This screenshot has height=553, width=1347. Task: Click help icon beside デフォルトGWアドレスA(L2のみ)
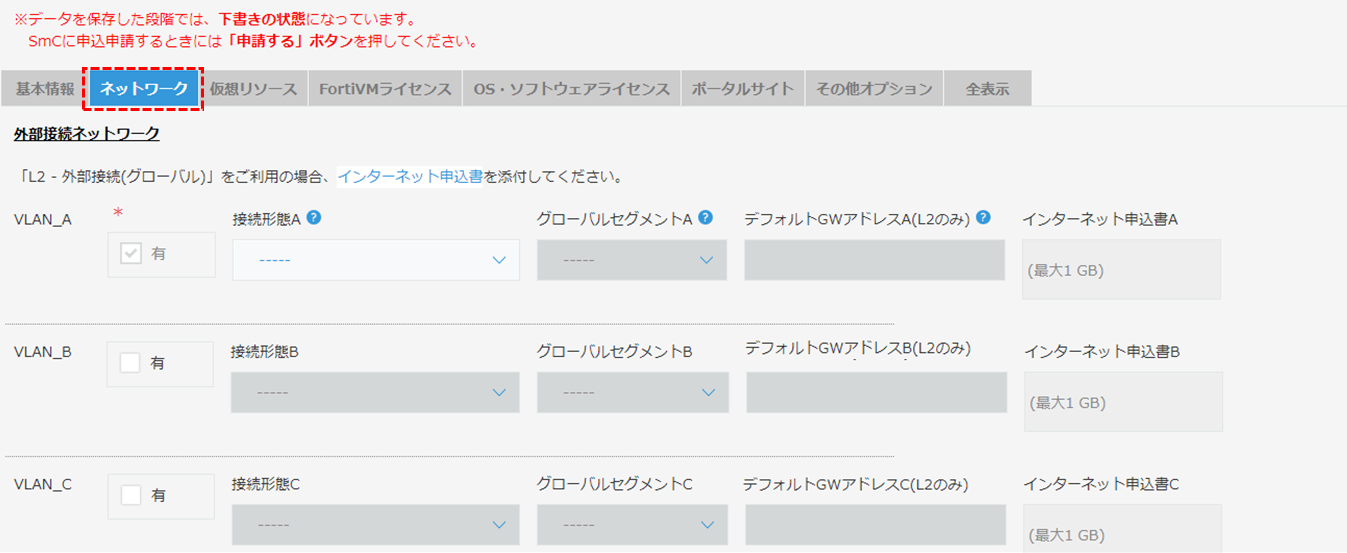click(984, 217)
